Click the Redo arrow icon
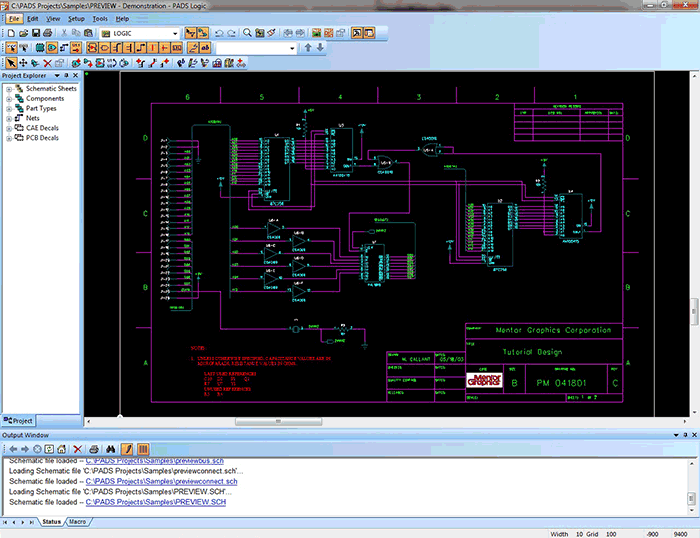Image resolution: width=700 pixels, height=538 pixels. (231, 33)
